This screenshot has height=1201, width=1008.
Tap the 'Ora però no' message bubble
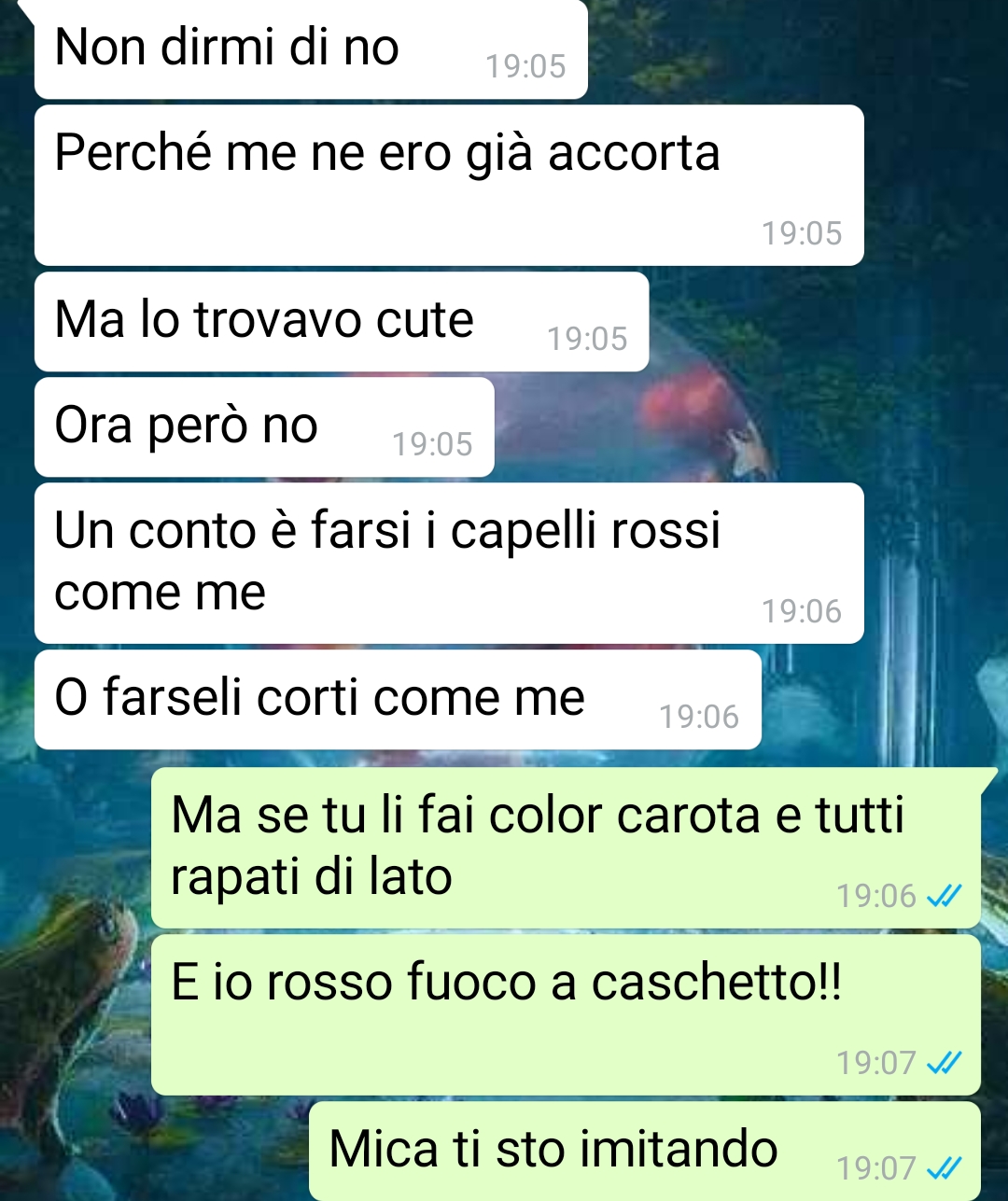(x=264, y=427)
